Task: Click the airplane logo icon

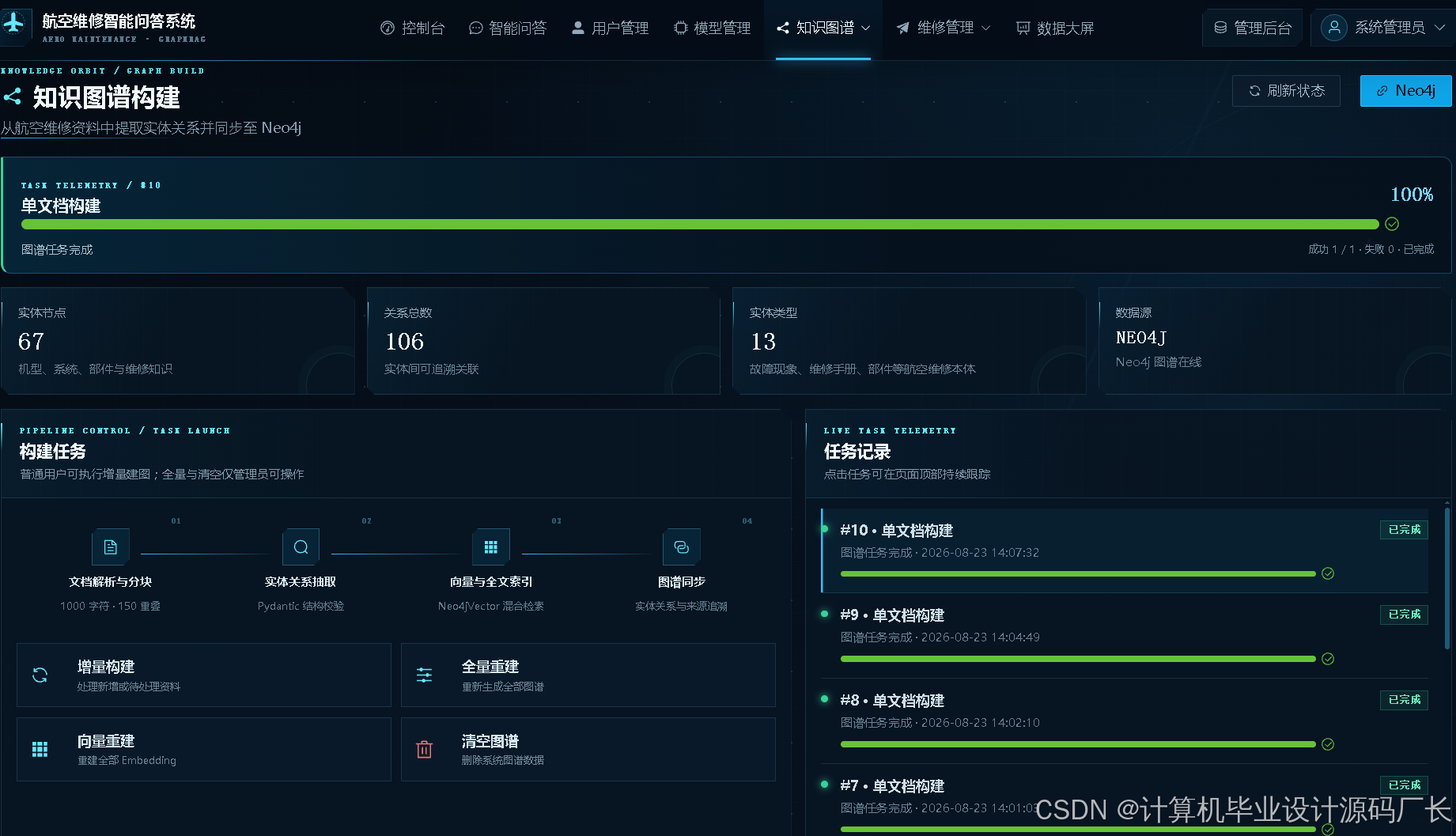Action: click(x=13, y=25)
